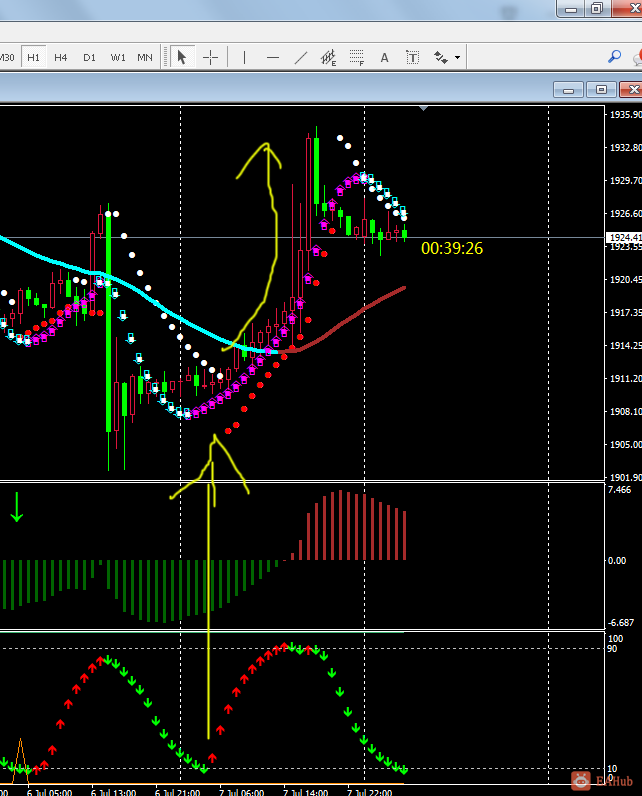The image size is (642, 796).
Task: Select the Fibonacci retracement tool
Action: pos(357,57)
